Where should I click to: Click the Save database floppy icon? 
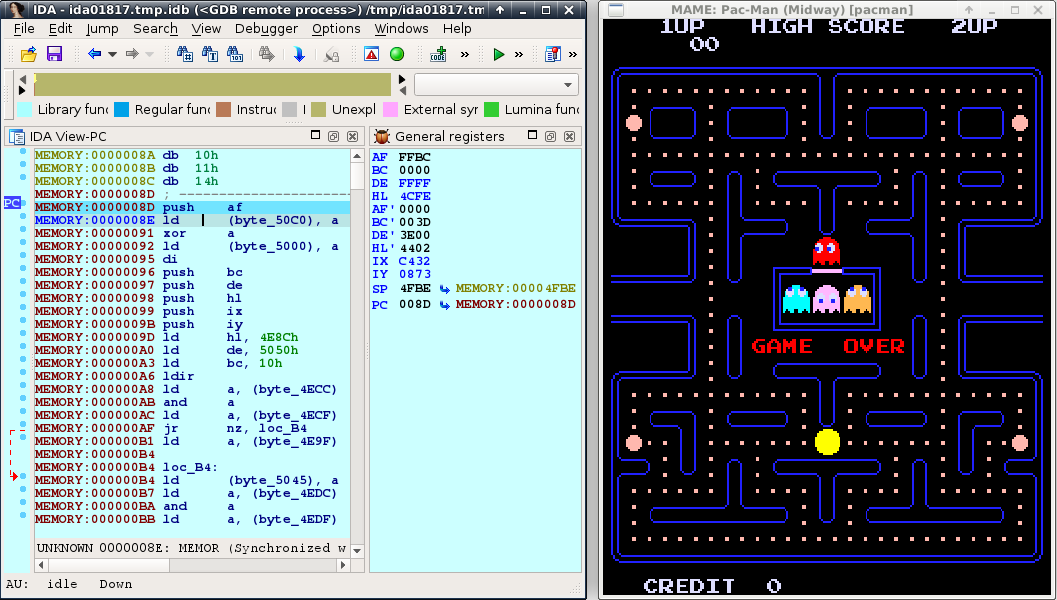tap(54, 55)
